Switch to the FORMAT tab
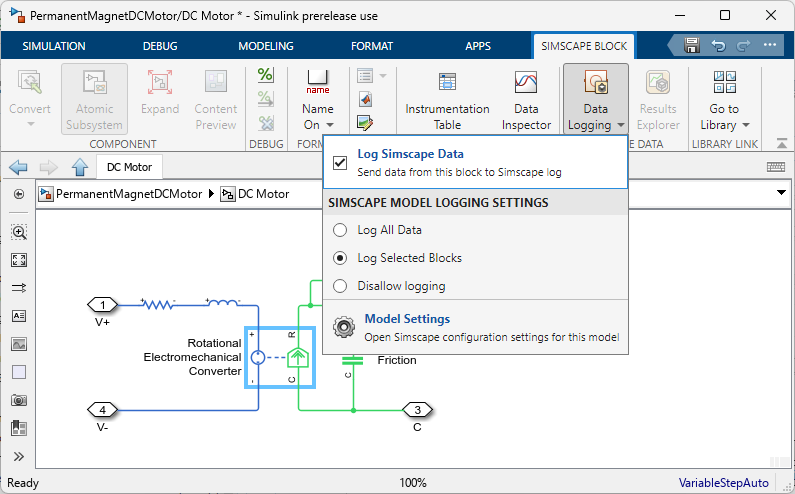795x494 pixels. pos(372,46)
